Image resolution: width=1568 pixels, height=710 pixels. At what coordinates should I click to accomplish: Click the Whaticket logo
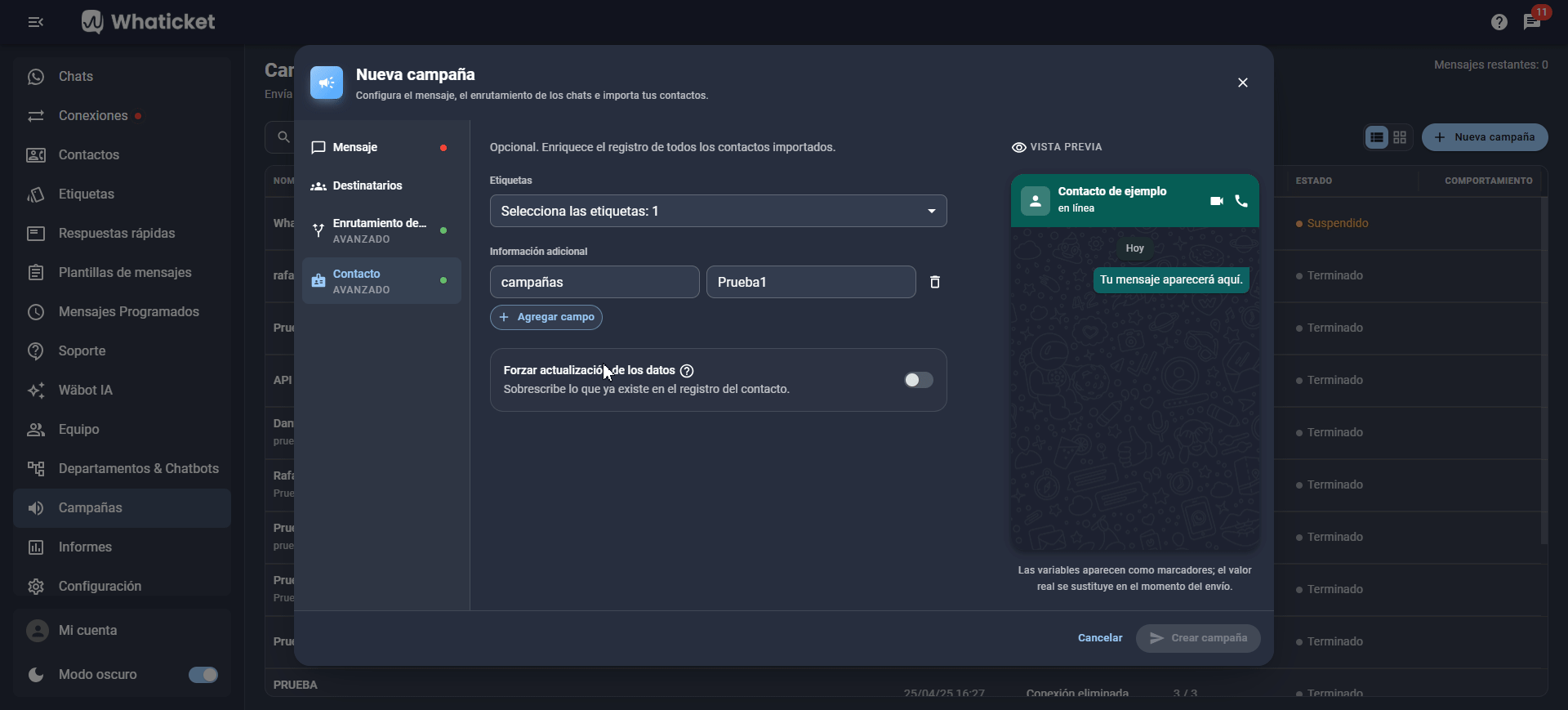click(148, 22)
